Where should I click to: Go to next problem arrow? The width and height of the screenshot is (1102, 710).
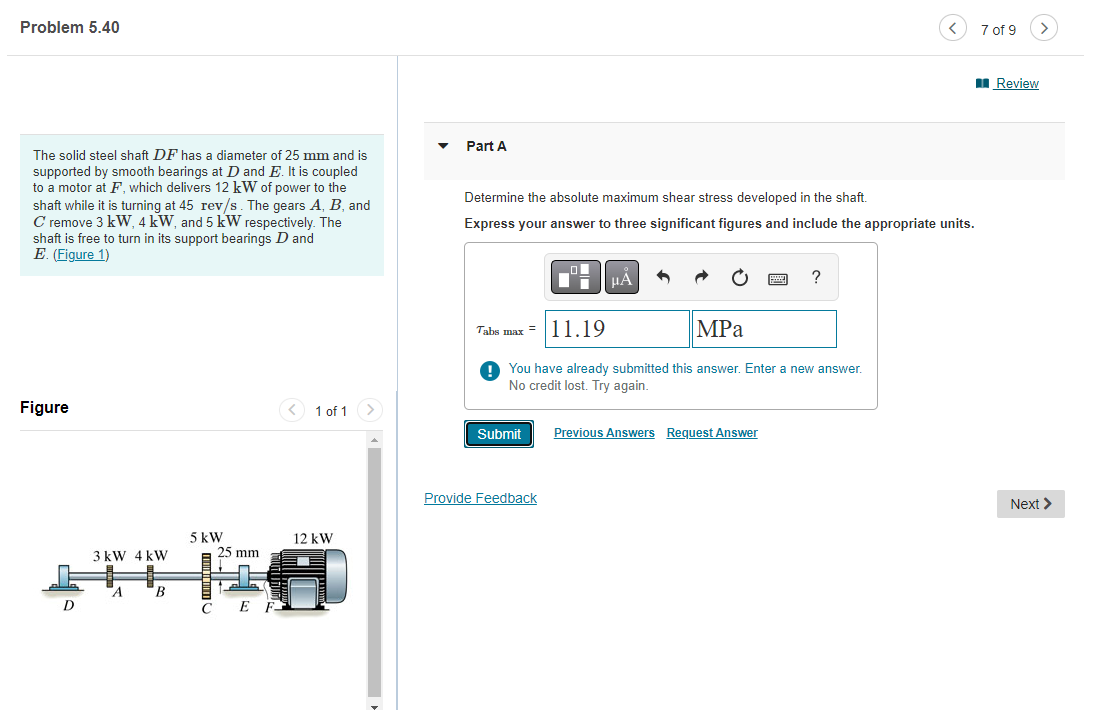click(x=1044, y=28)
